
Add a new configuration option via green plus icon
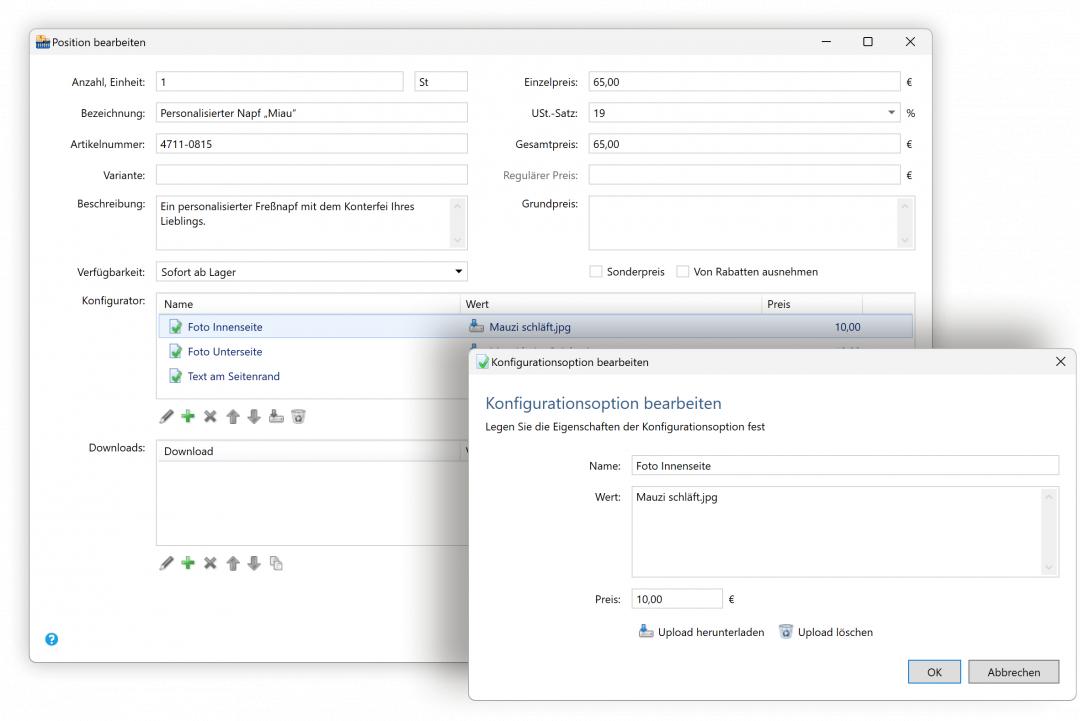tap(187, 416)
